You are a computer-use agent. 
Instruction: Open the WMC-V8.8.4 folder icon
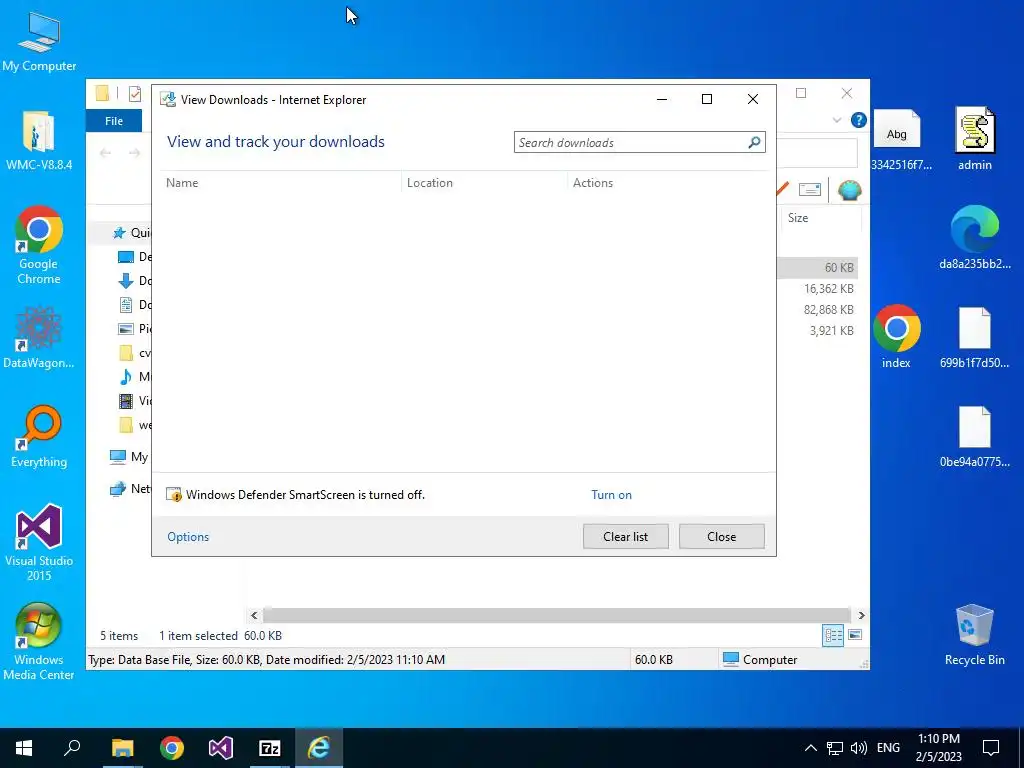point(39,140)
